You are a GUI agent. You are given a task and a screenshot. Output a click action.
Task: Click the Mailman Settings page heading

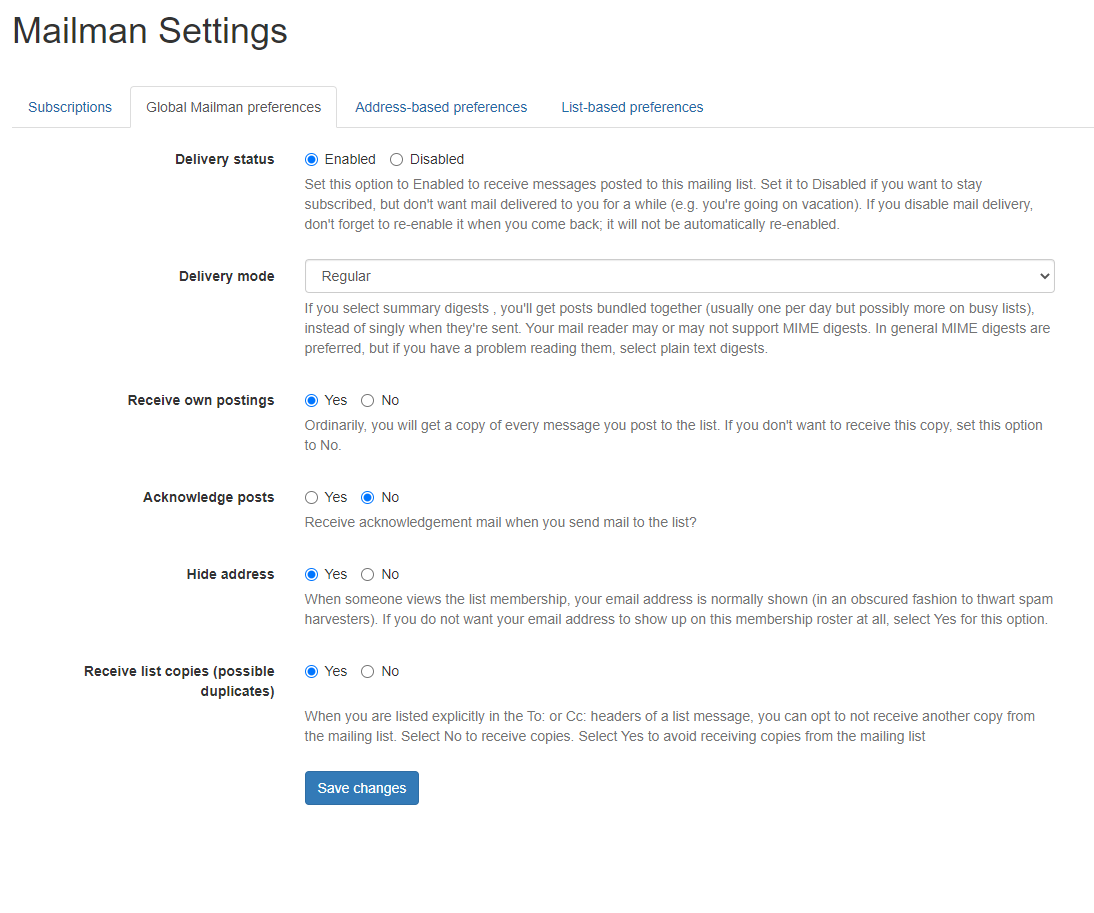pyautogui.click(x=150, y=31)
